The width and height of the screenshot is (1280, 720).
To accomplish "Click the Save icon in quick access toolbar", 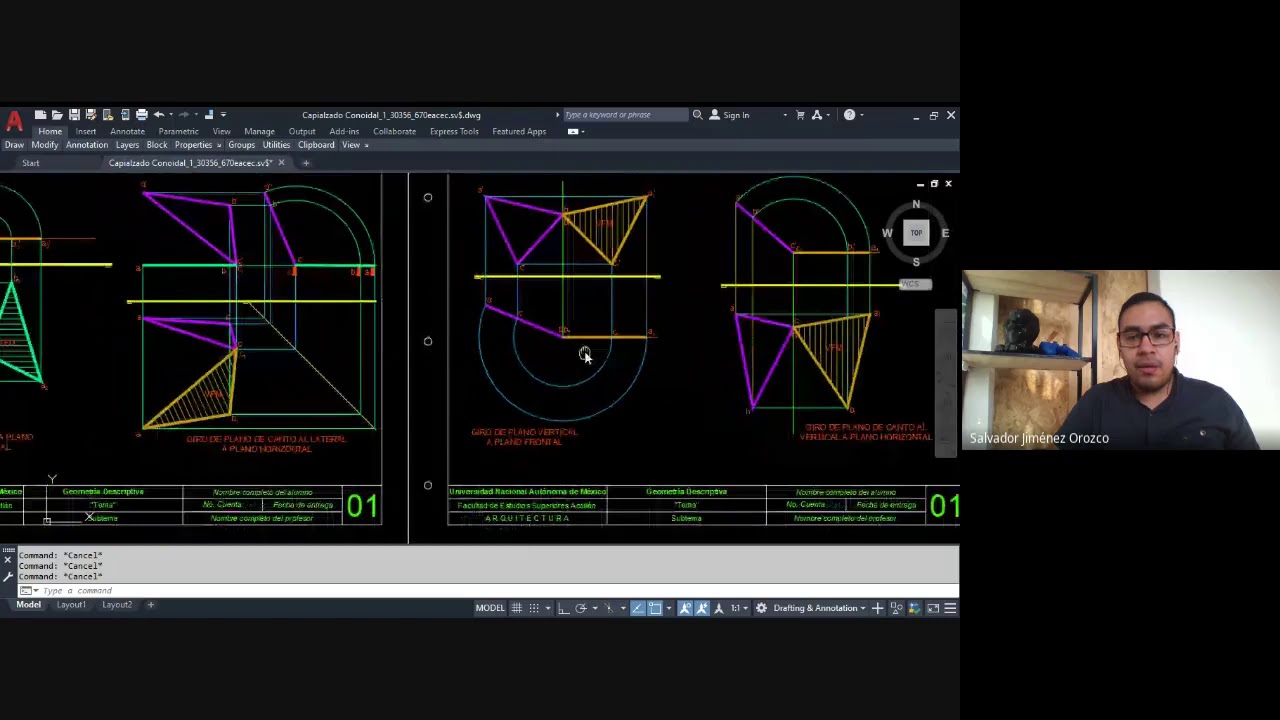I will coord(74,115).
